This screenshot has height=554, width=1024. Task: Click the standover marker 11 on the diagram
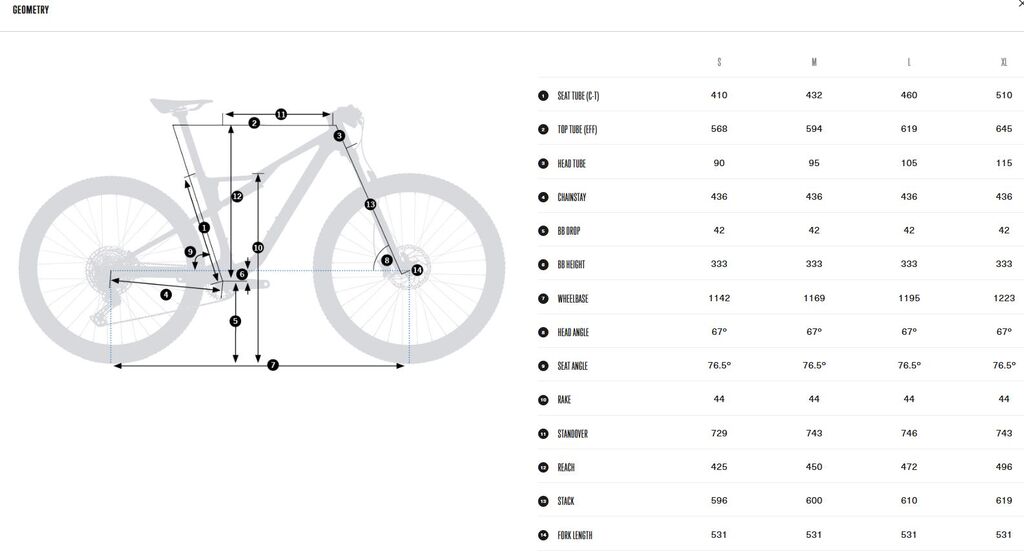(x=281, y=115)
